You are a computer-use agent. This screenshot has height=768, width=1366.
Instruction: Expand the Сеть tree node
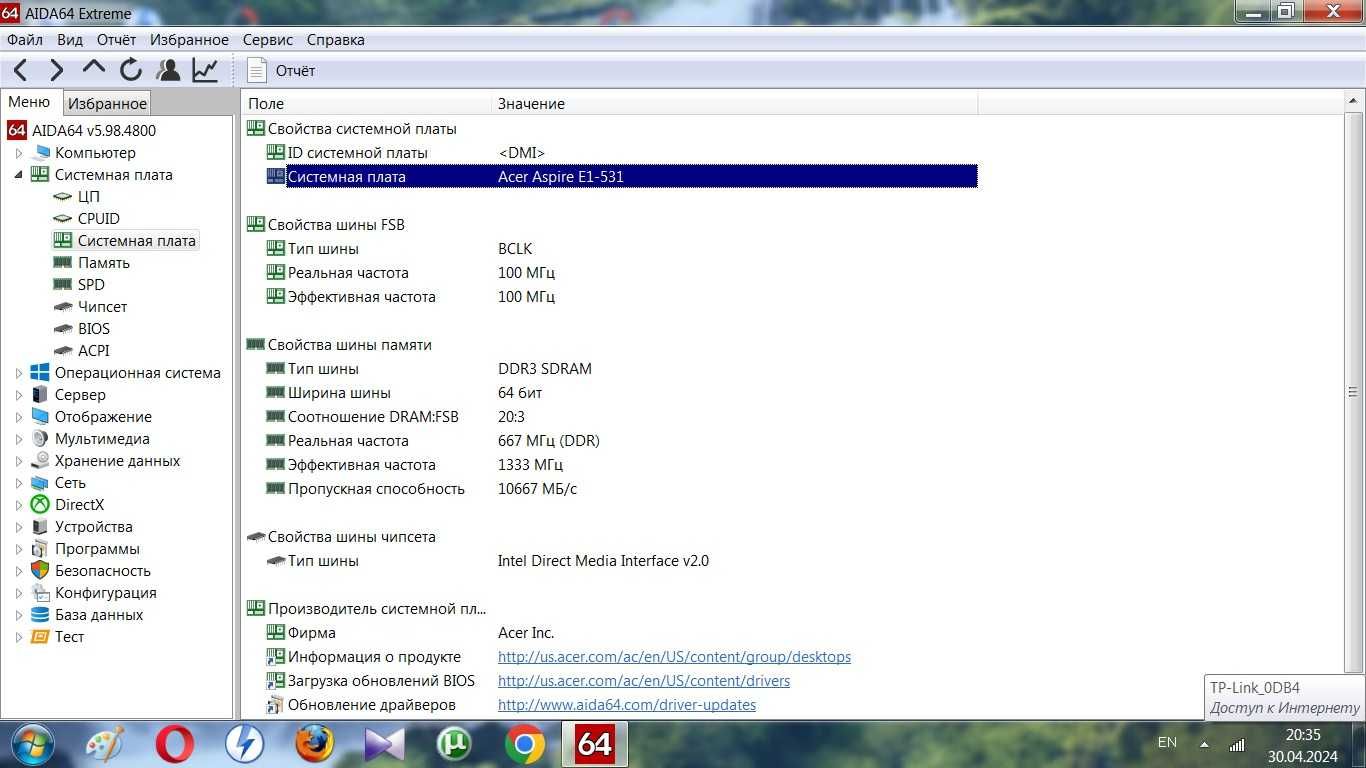tap(18, 483)
